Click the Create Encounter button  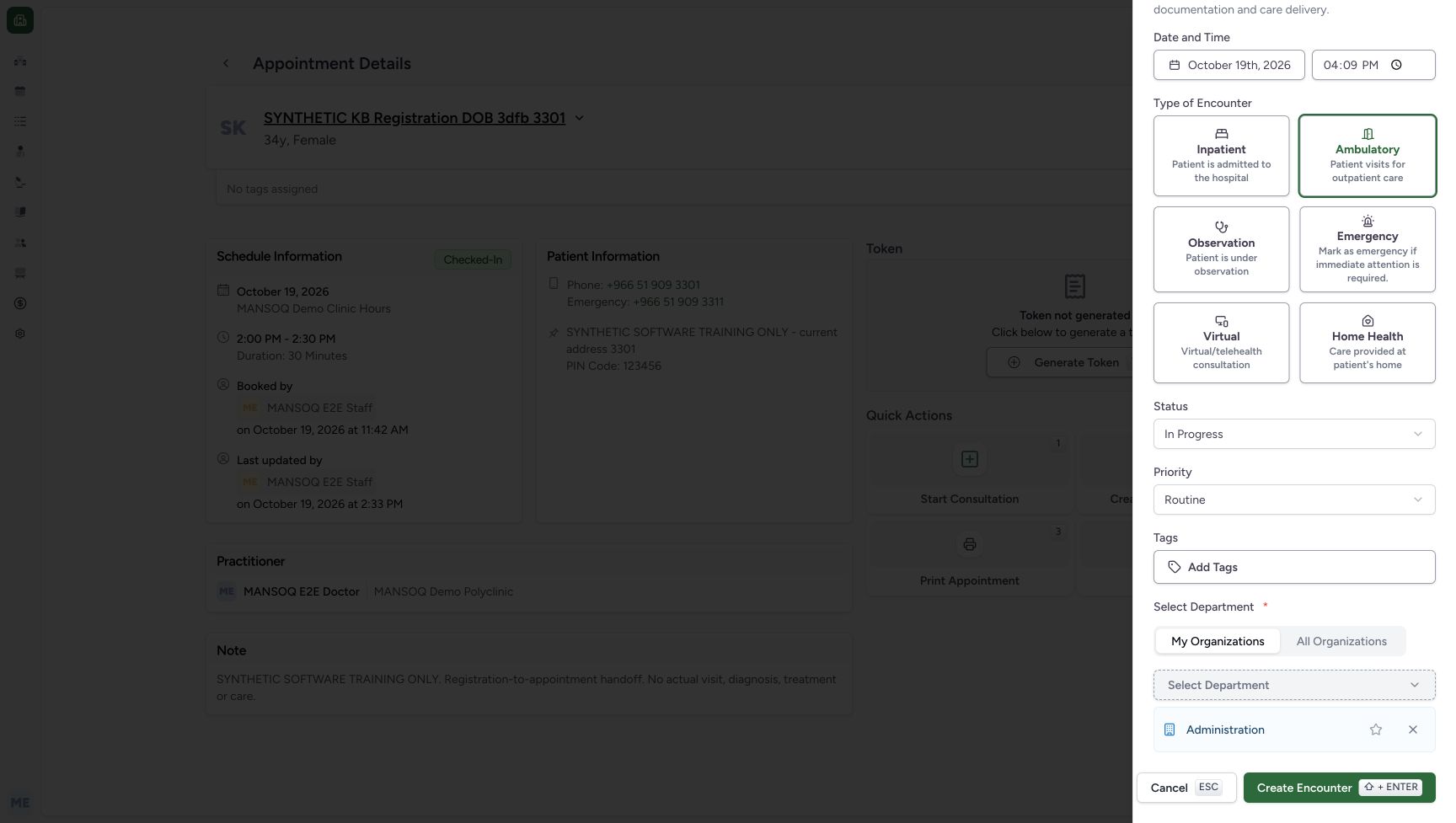pos(1340,788)
